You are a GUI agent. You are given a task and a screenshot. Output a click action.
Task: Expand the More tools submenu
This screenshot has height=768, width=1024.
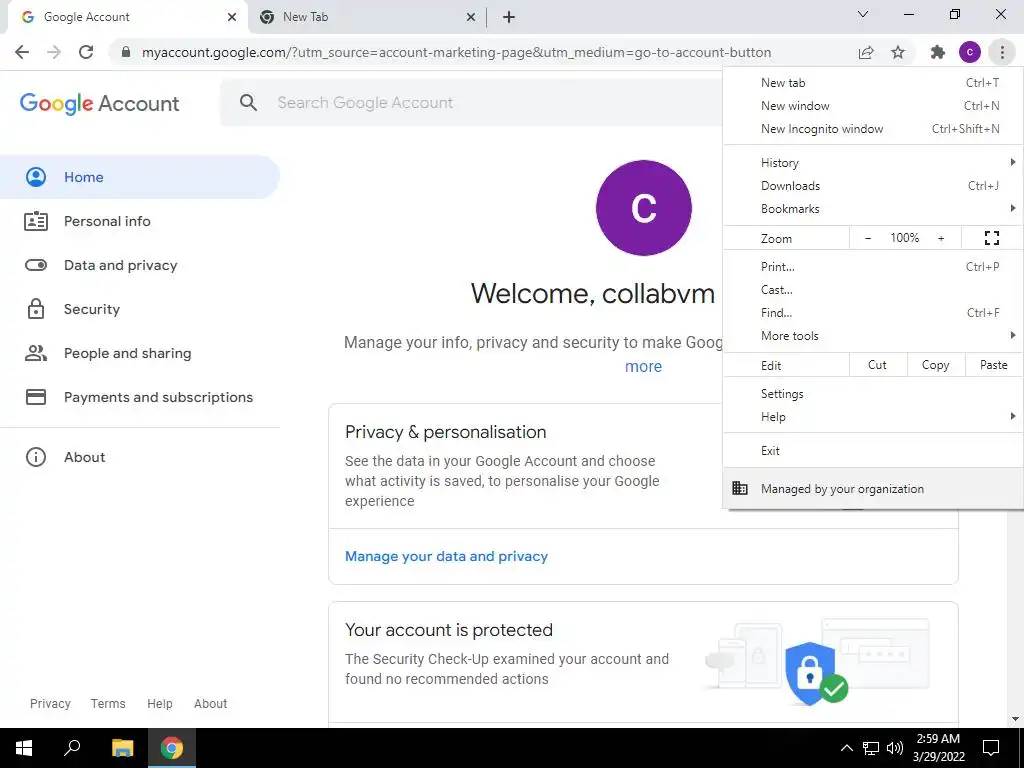click(872, 336)
